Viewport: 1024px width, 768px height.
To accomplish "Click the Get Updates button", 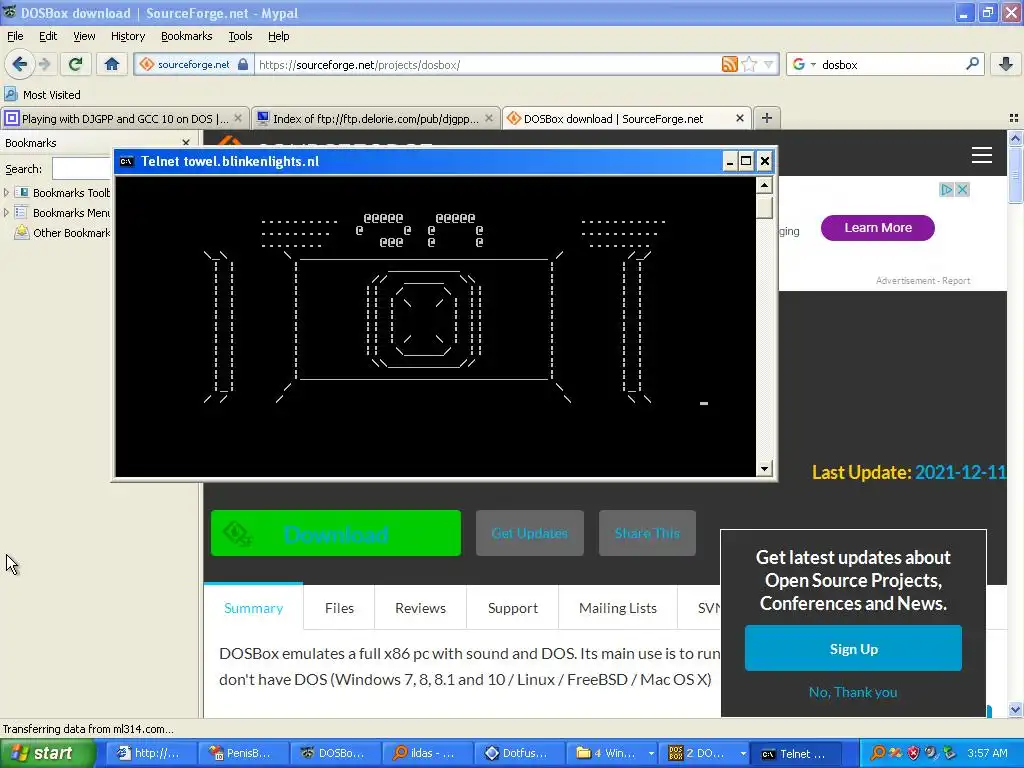I will click(x=530, y=533).
